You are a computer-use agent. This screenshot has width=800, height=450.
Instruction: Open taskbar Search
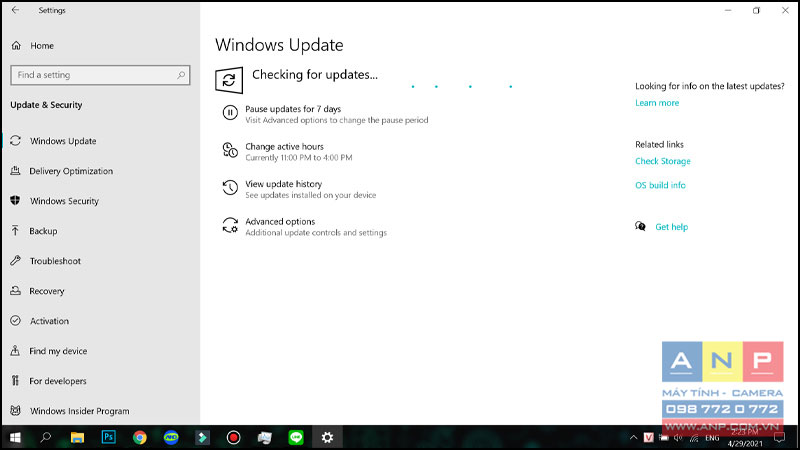pos(46,437)
